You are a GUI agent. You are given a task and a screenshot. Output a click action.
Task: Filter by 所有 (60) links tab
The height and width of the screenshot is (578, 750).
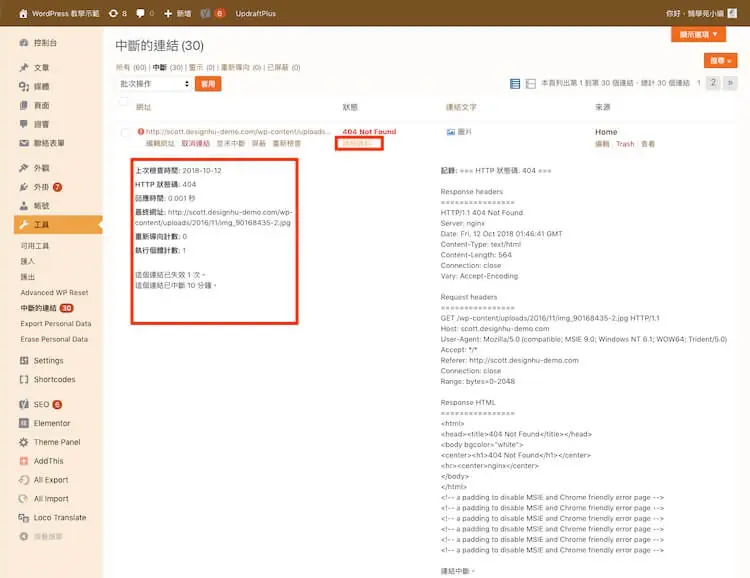pos(131,67)
